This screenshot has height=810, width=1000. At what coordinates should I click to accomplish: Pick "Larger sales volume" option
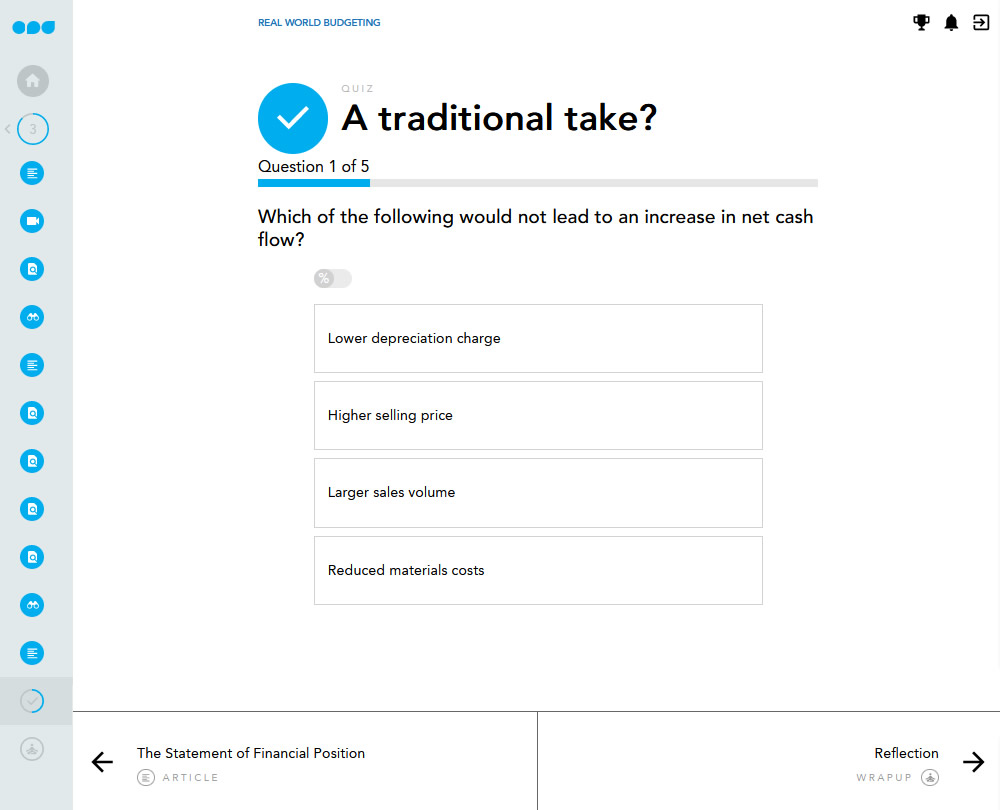tap(538, 493)
